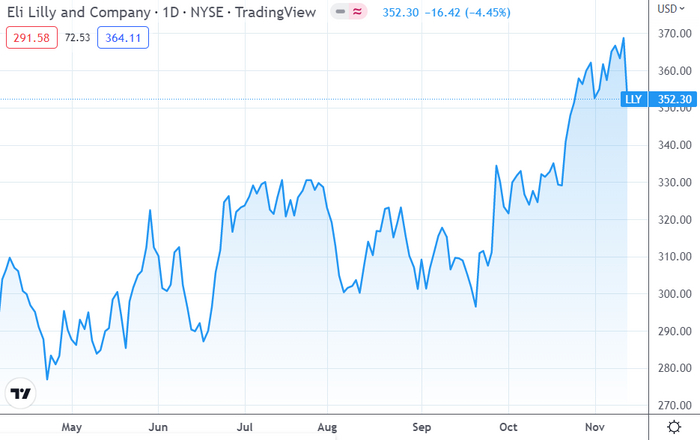Viewport: 700px width, 440px height.
Task: Click the TradingView logo badge
Action: click(20, 393)
